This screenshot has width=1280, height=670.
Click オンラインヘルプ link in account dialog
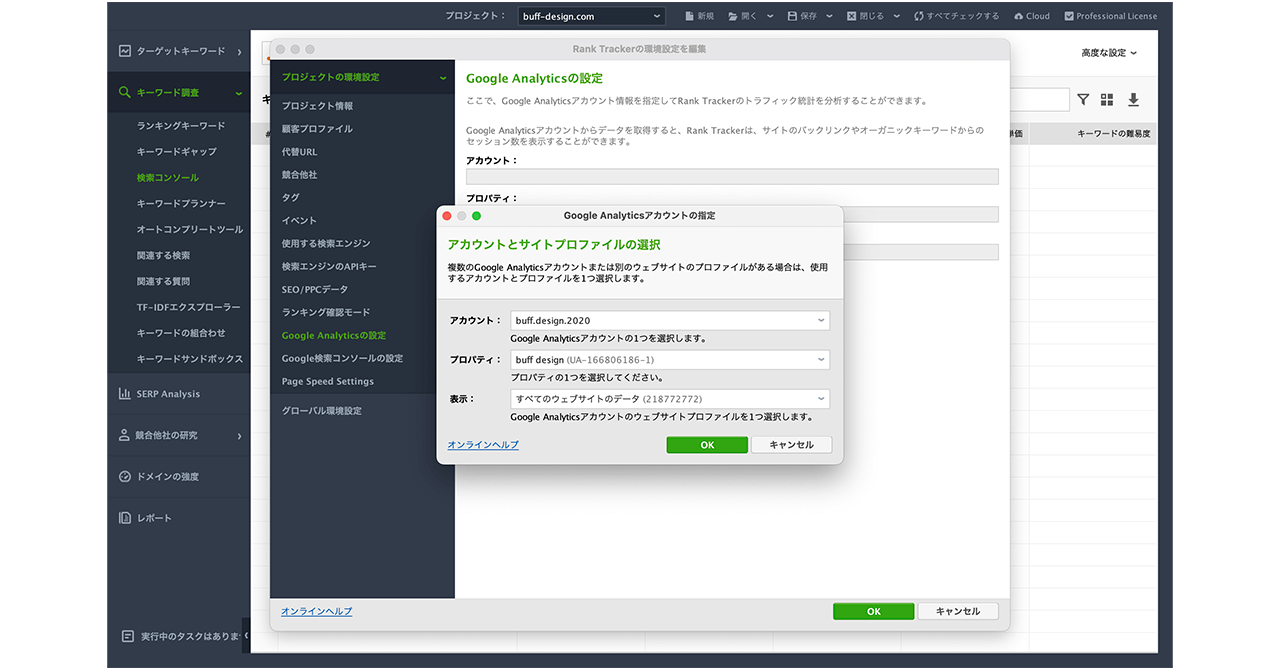coord(483,445)
